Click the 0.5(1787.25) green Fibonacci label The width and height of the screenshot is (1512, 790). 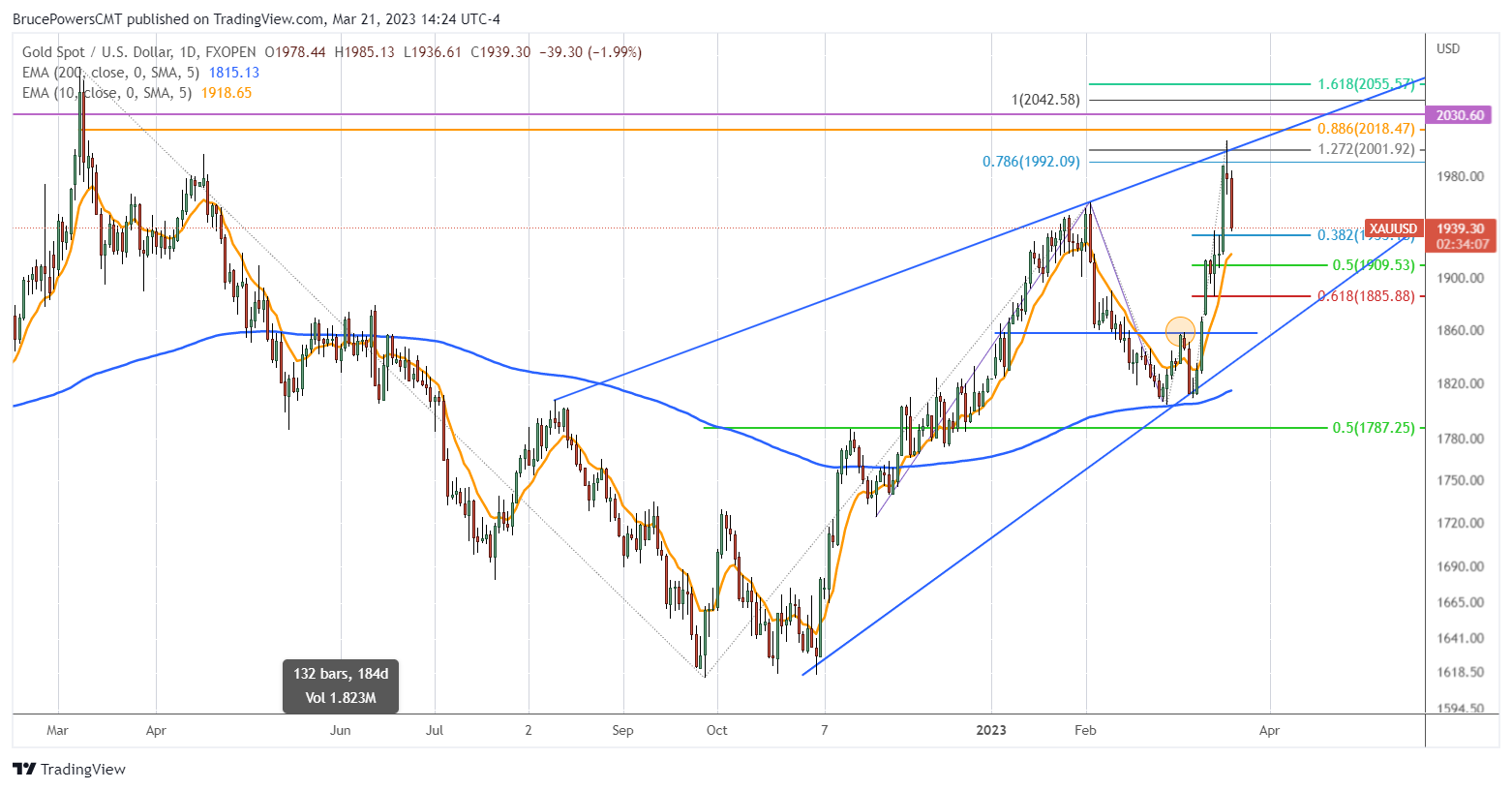(1374, 428)
